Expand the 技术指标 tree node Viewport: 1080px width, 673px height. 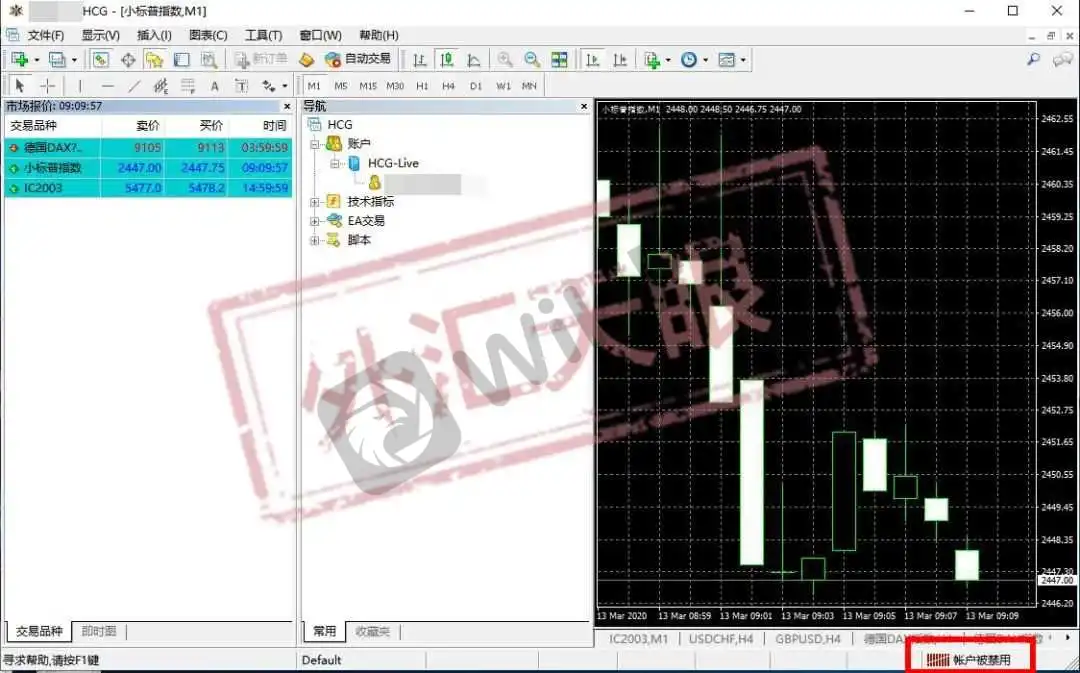315,202
